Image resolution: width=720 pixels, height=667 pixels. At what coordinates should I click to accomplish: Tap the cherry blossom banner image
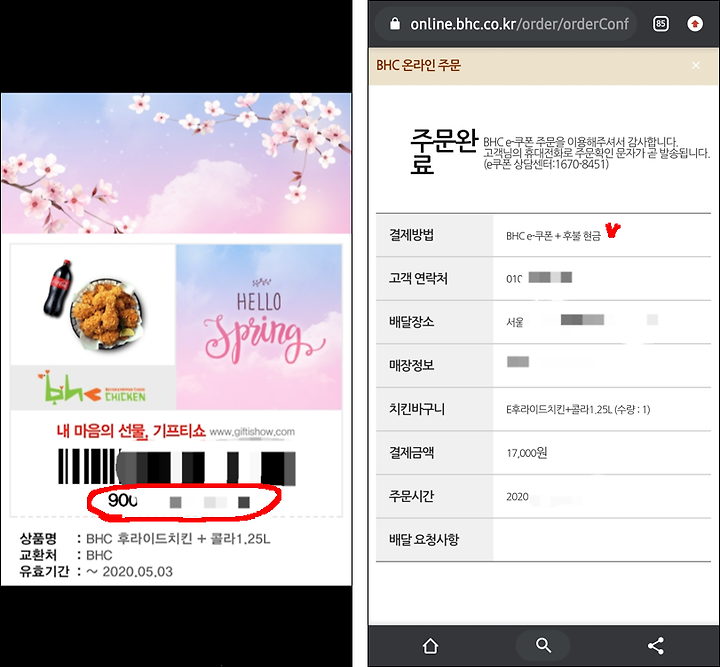click(x=176, y=163)
